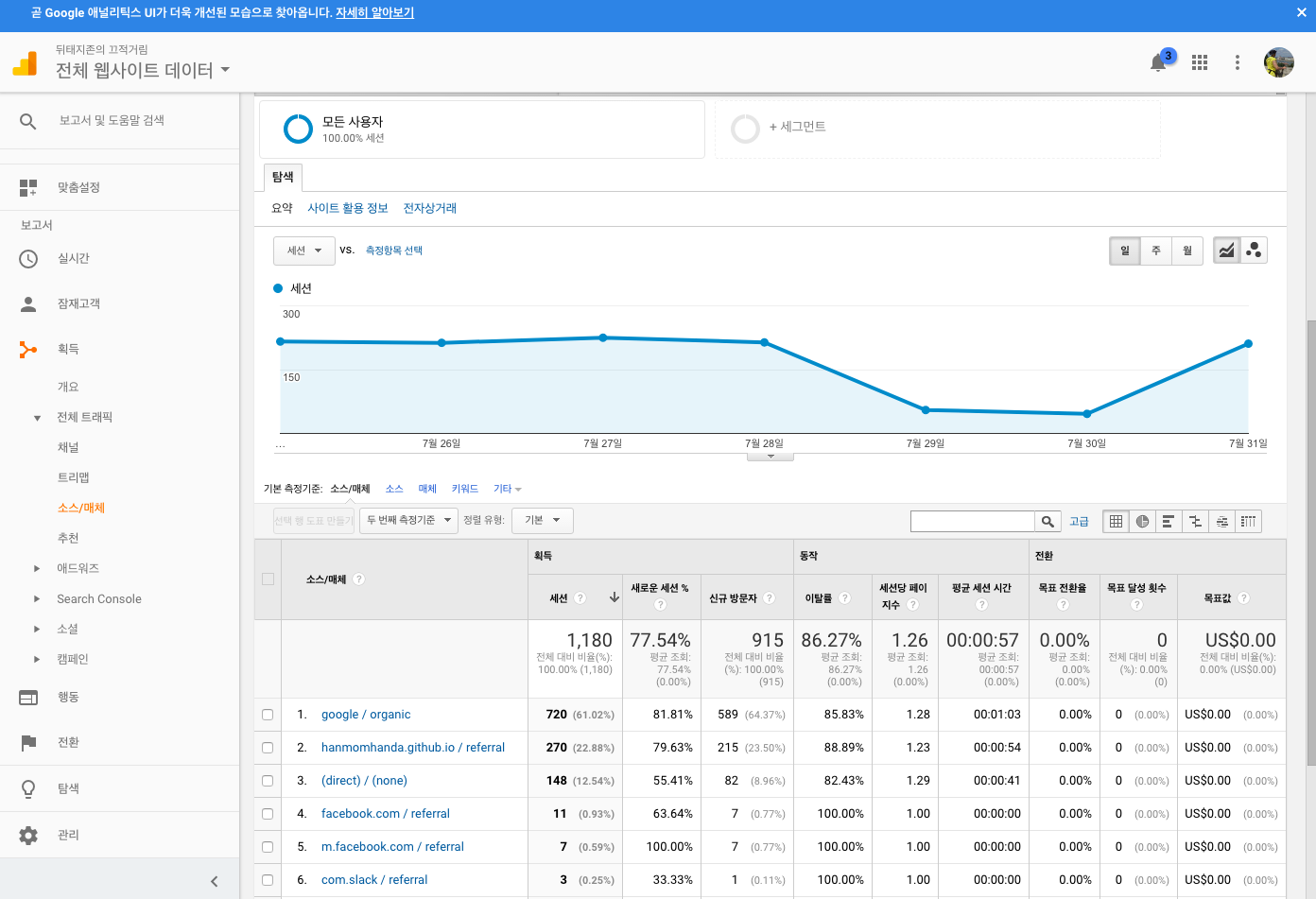Open 탐색 lightbulb discover icon

click(28, 788)
